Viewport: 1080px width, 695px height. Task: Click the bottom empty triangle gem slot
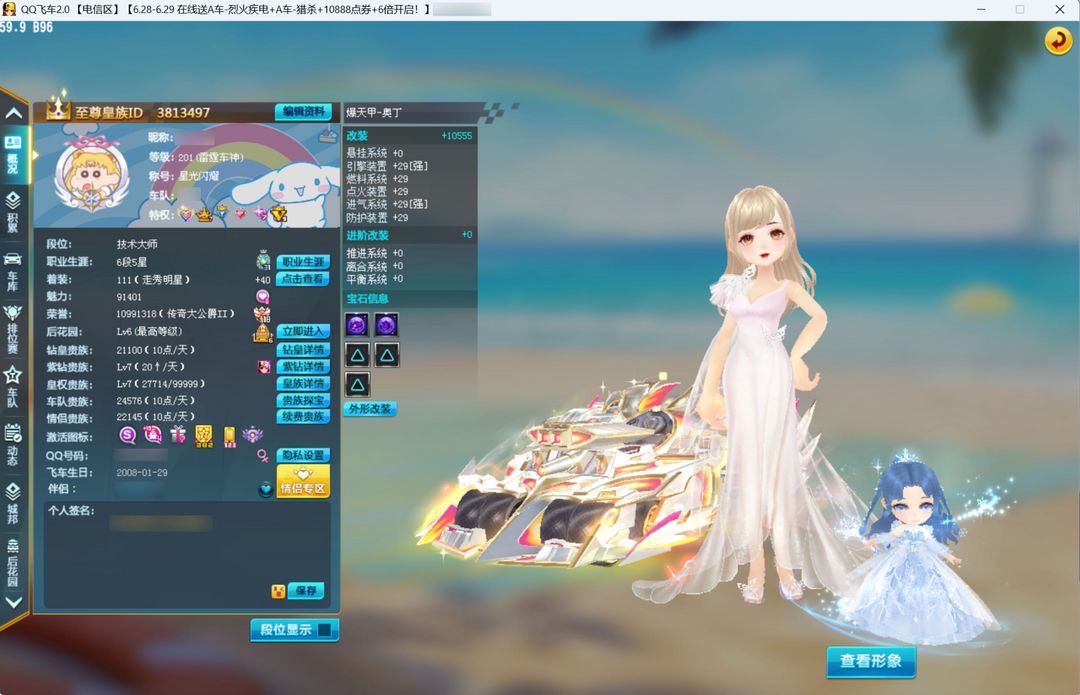tap(357, 384)
